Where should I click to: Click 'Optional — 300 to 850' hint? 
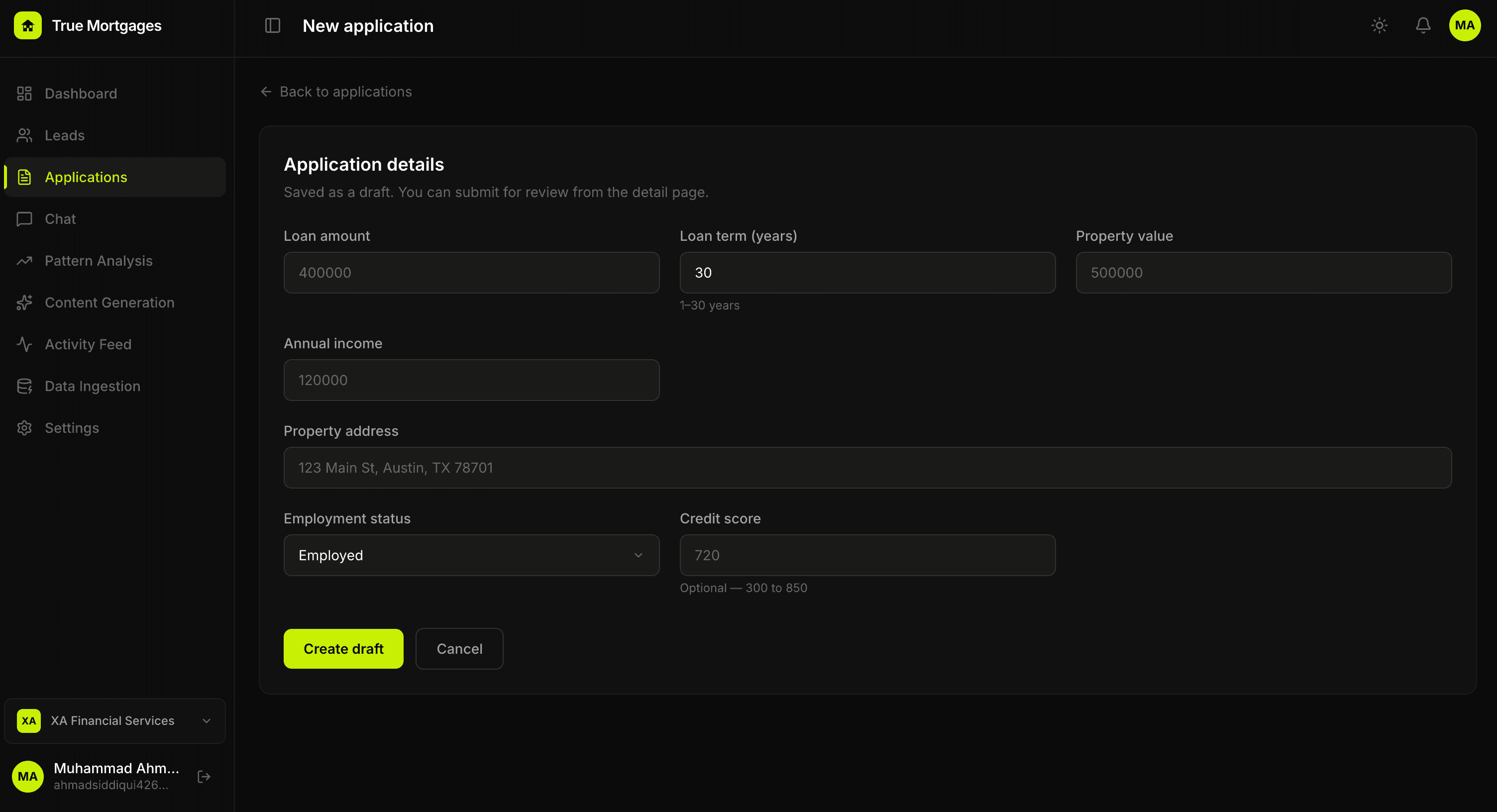[743, 589]
